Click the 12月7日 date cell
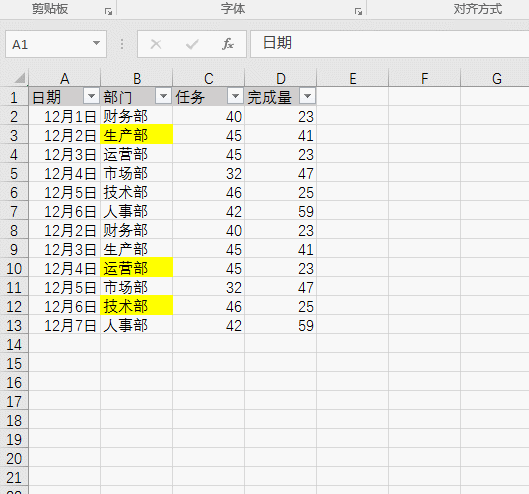This screenshot has width=529, height=494. point(64,325)
